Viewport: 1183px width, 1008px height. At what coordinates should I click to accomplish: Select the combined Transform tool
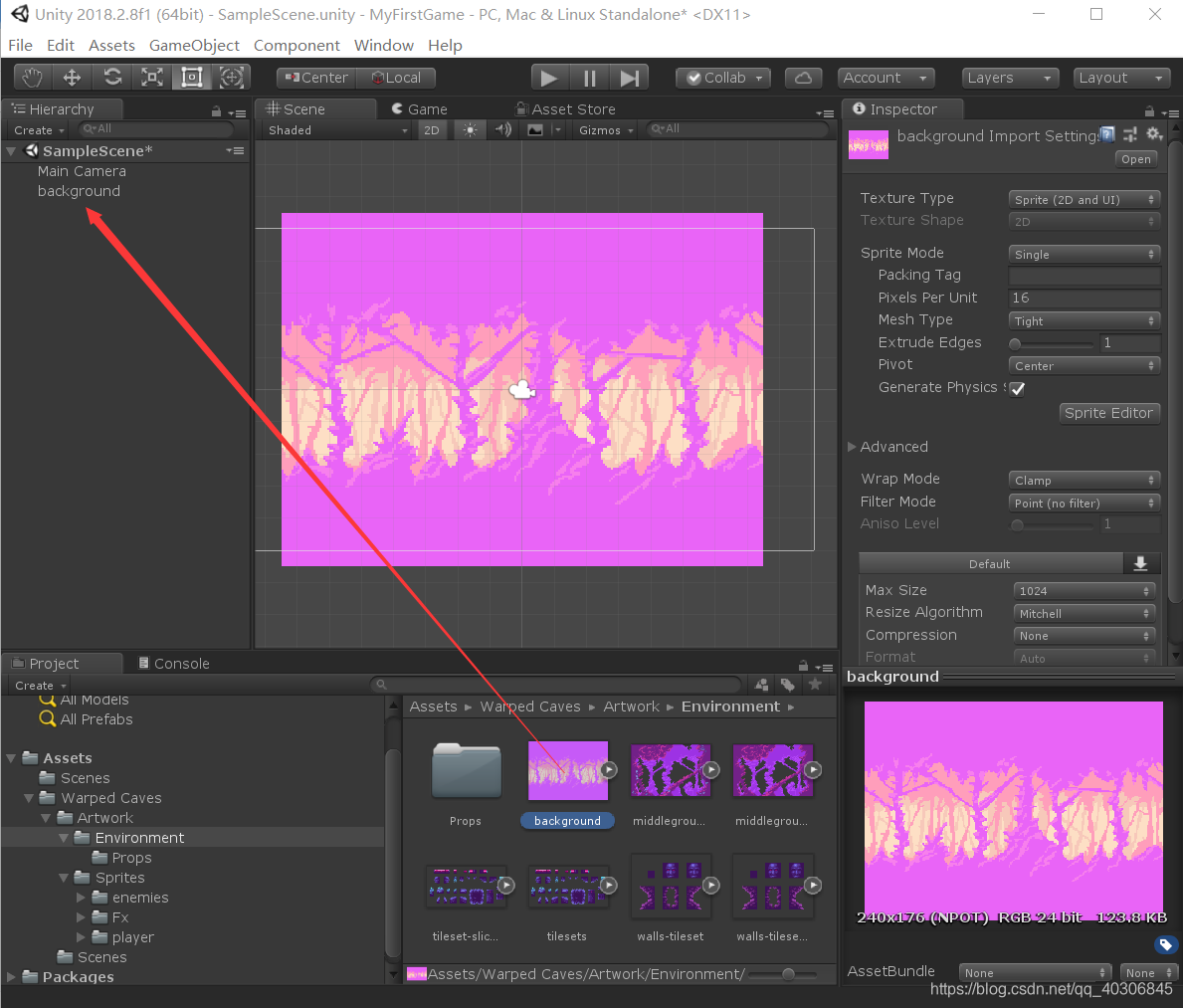pyautogui.click(x=231, y=78)
